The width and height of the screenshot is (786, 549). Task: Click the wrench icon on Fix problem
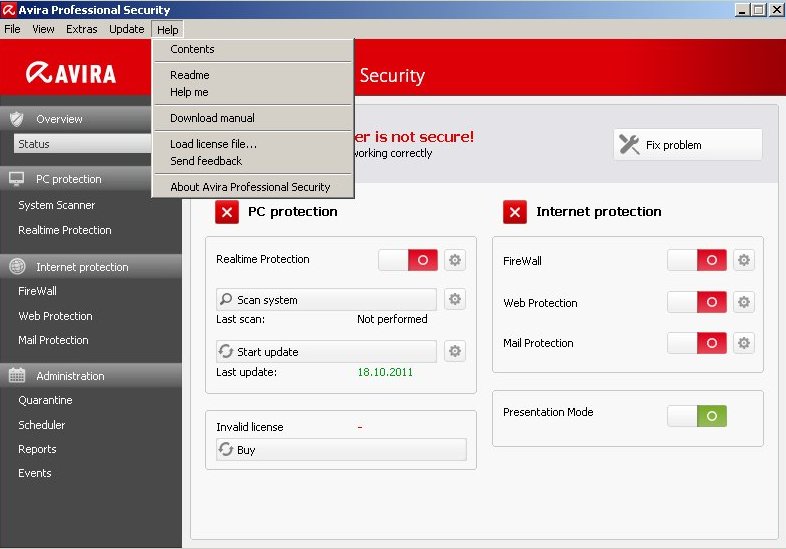point(629,144)
